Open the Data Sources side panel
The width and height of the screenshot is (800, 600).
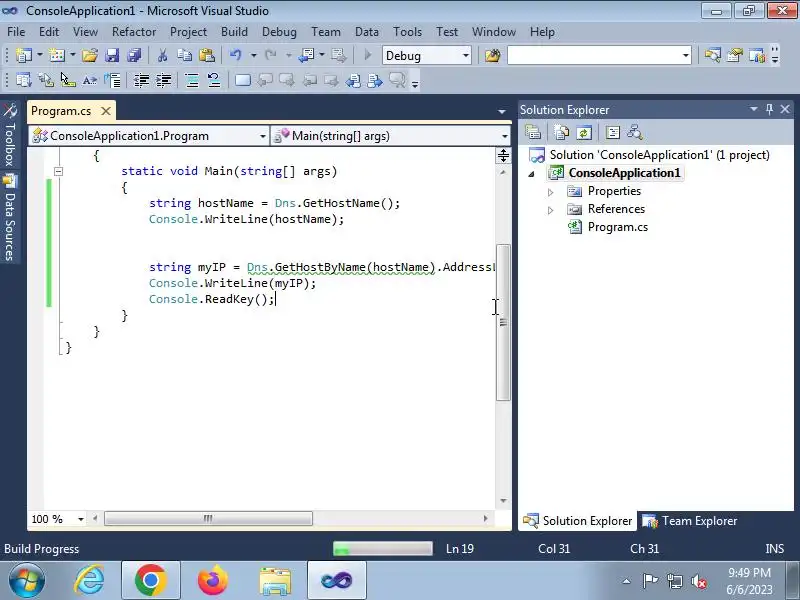pyautogui.click(x=10, y=218)
